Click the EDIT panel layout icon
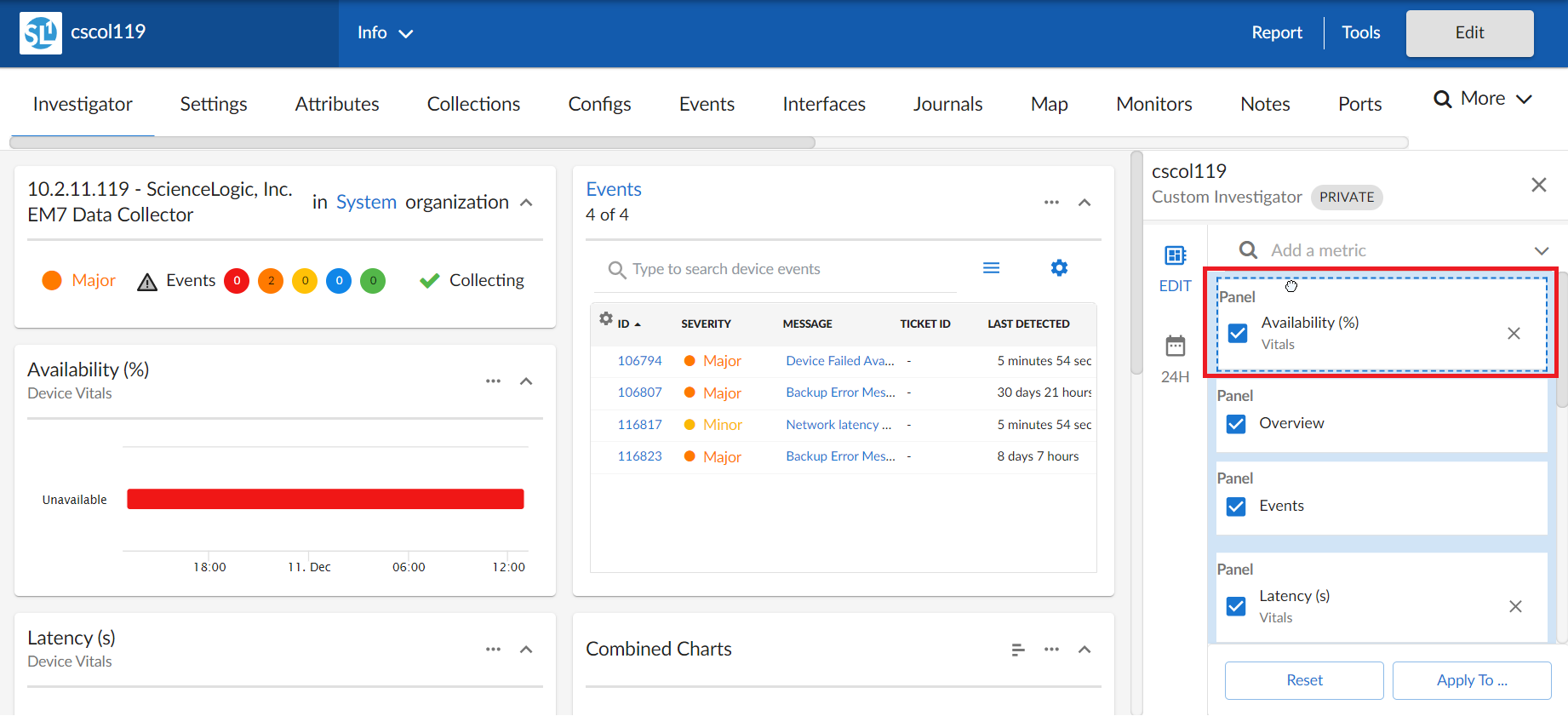 coord(1175,256)
